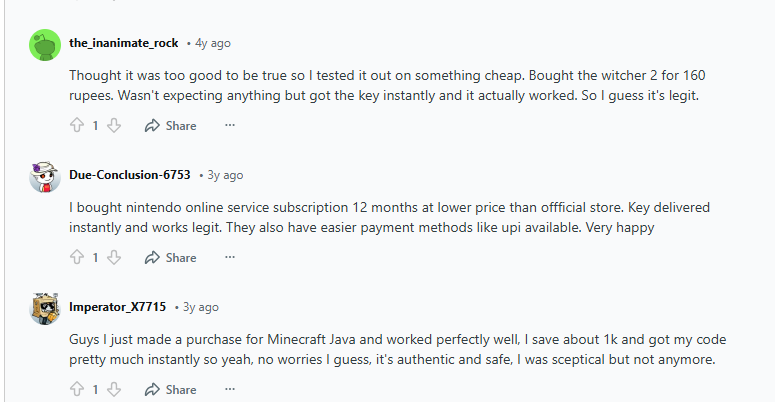The image size is (775, 402).
Task: Share the_inanimate_rock's witcher 2 comment
Action: (x=170, y=126)
